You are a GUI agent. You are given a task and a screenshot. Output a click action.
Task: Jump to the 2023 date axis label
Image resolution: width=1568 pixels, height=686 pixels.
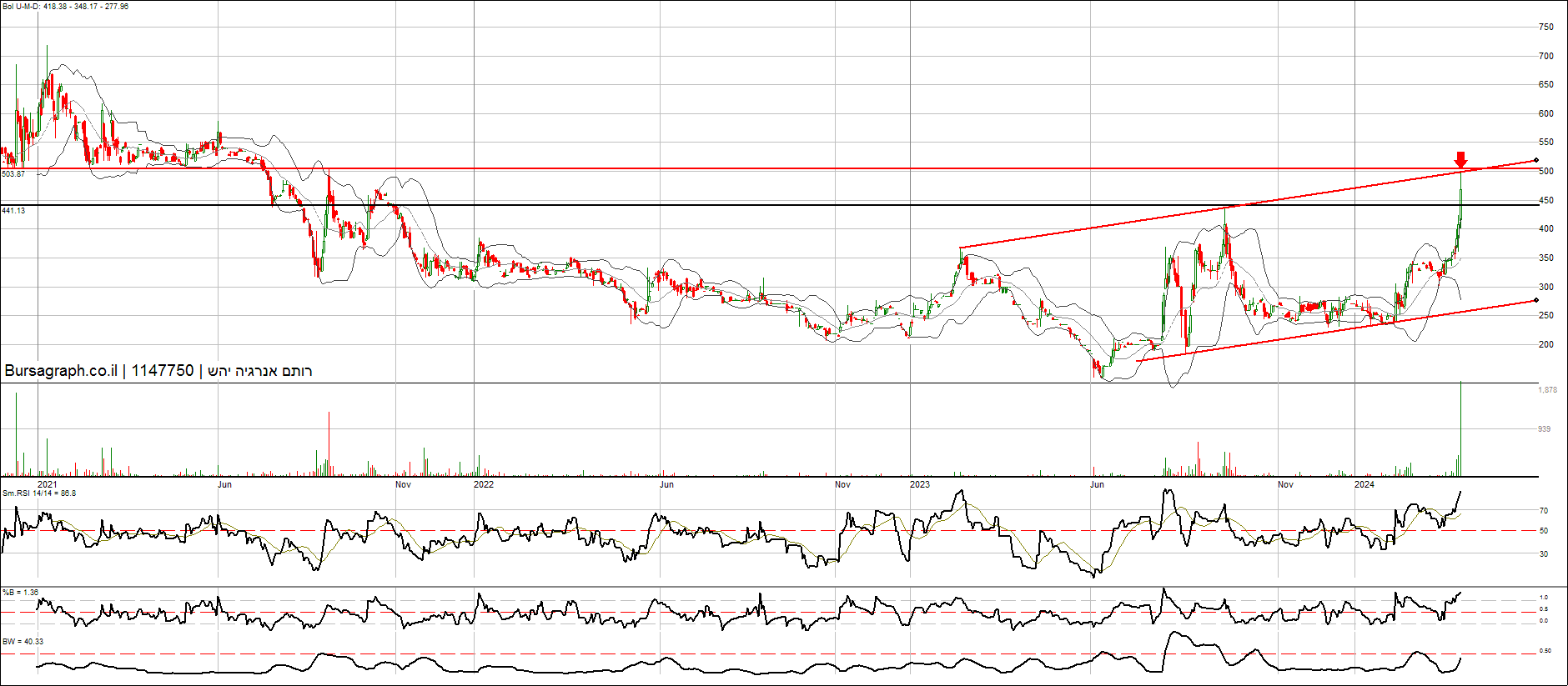919,484
